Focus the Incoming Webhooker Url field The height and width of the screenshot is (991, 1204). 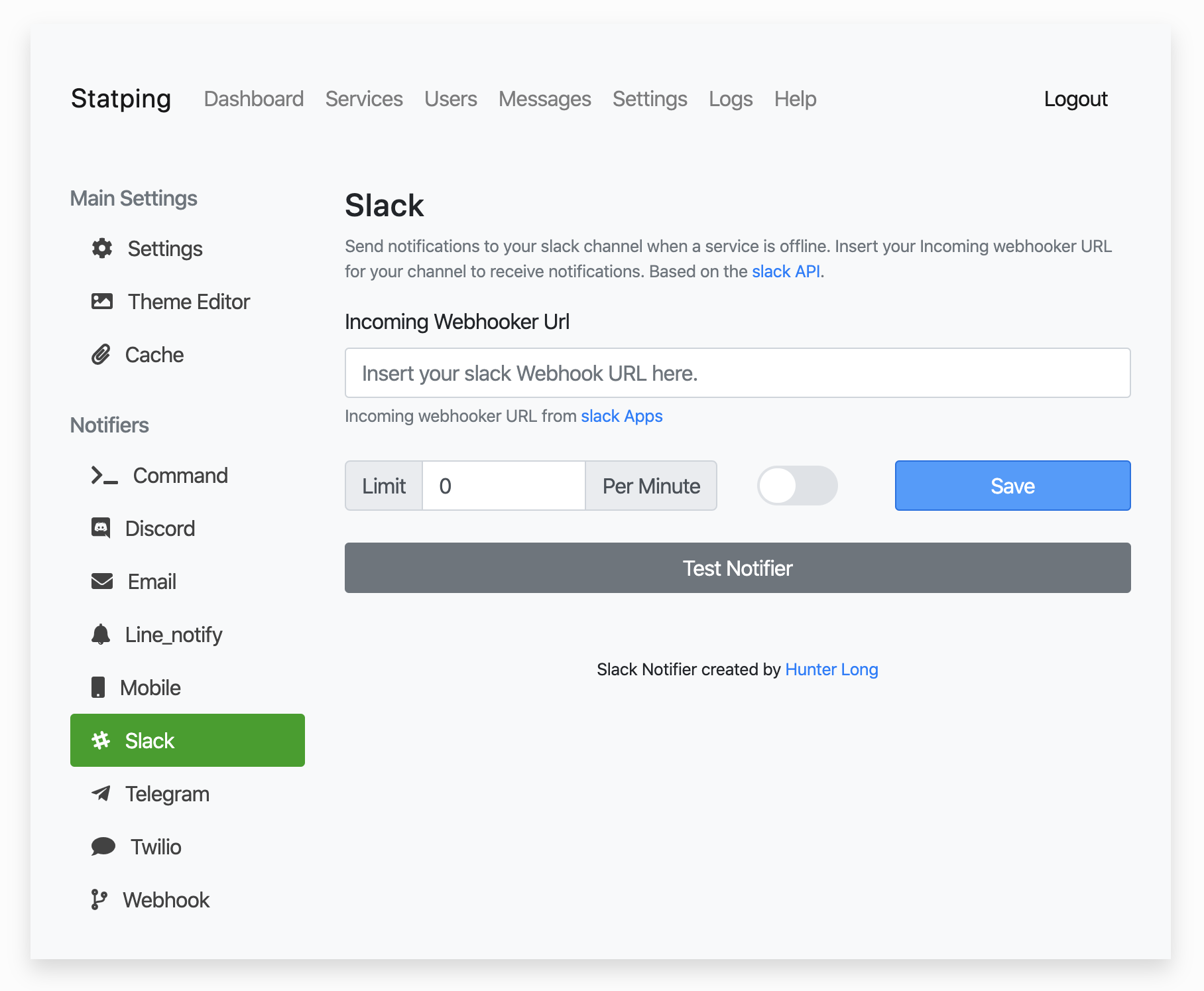737,373
